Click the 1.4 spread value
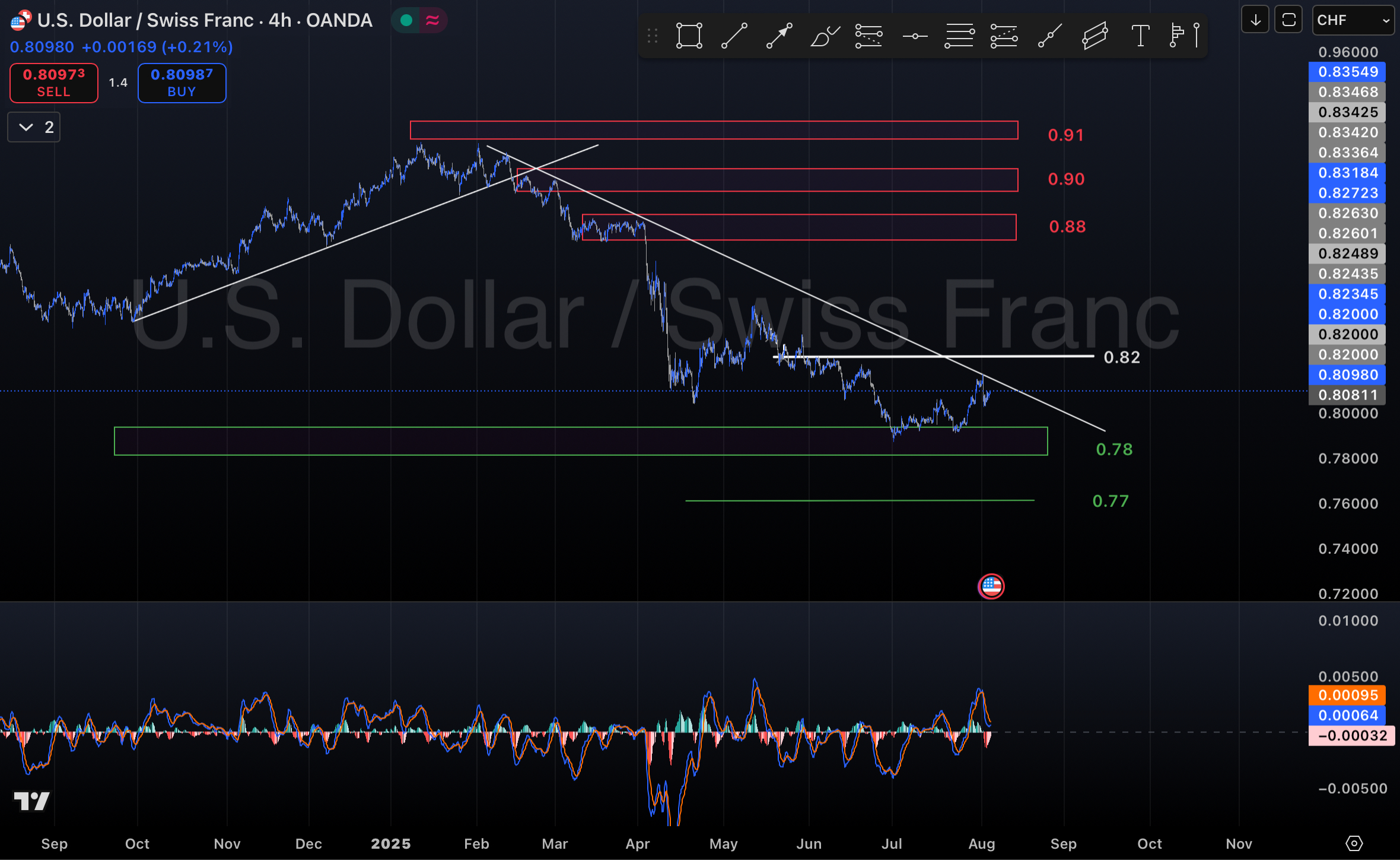Screen dimensions: 1400x860 (118, 82)
